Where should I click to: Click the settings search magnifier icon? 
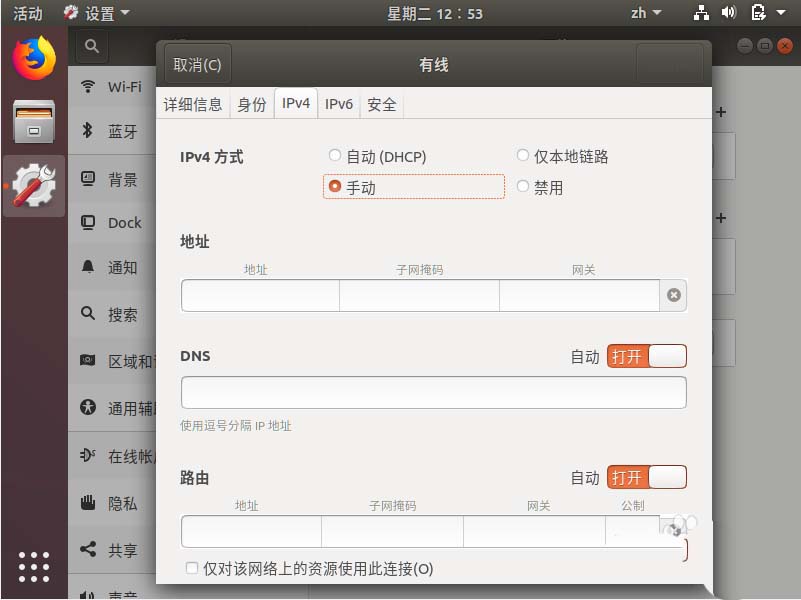point(91,45)
